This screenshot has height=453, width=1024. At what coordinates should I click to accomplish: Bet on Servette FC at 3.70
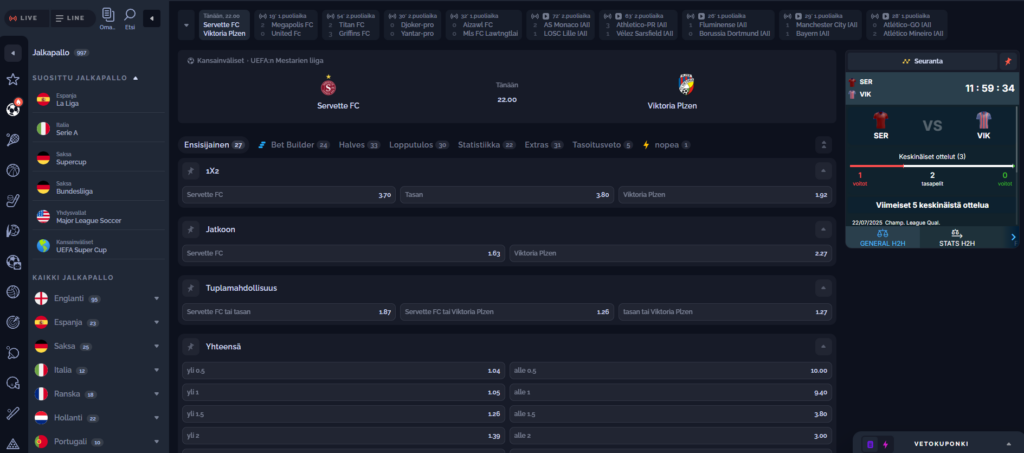click(x=289, y=195)
